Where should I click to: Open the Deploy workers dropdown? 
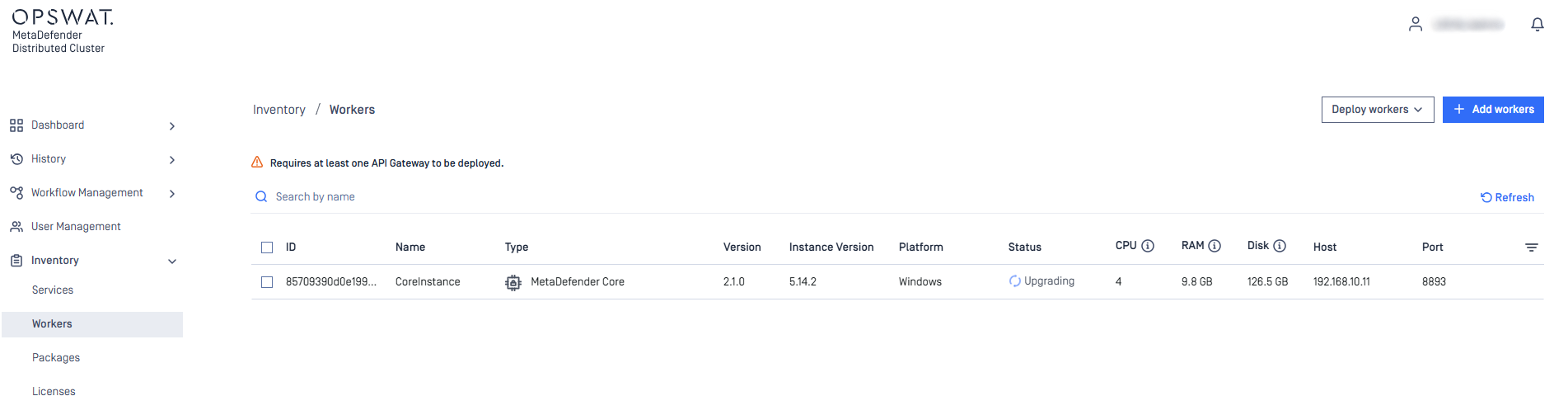tap(1378, 110)
